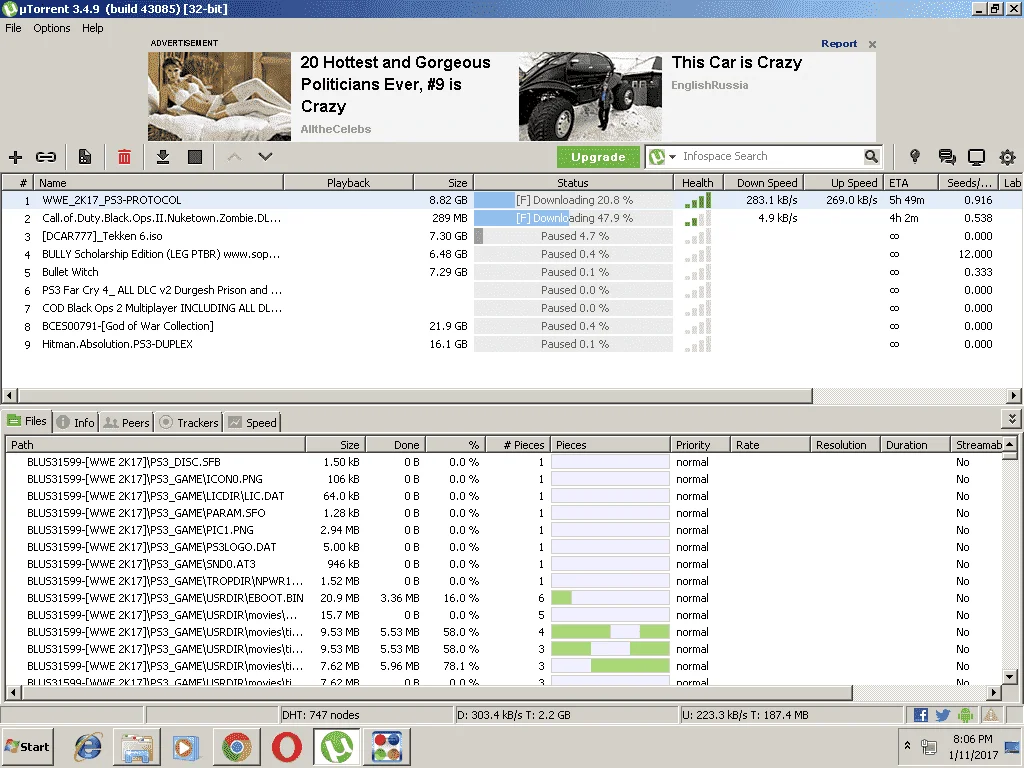Open the File menu
Image resolution: width=1024 pixels, height=768 pixels.
[x=13, y=28]
